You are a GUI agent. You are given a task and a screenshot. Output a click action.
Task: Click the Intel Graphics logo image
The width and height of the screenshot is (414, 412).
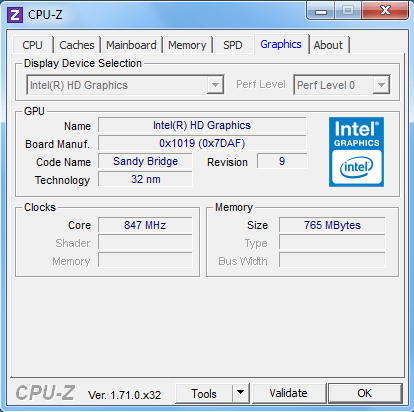[356, 152]
